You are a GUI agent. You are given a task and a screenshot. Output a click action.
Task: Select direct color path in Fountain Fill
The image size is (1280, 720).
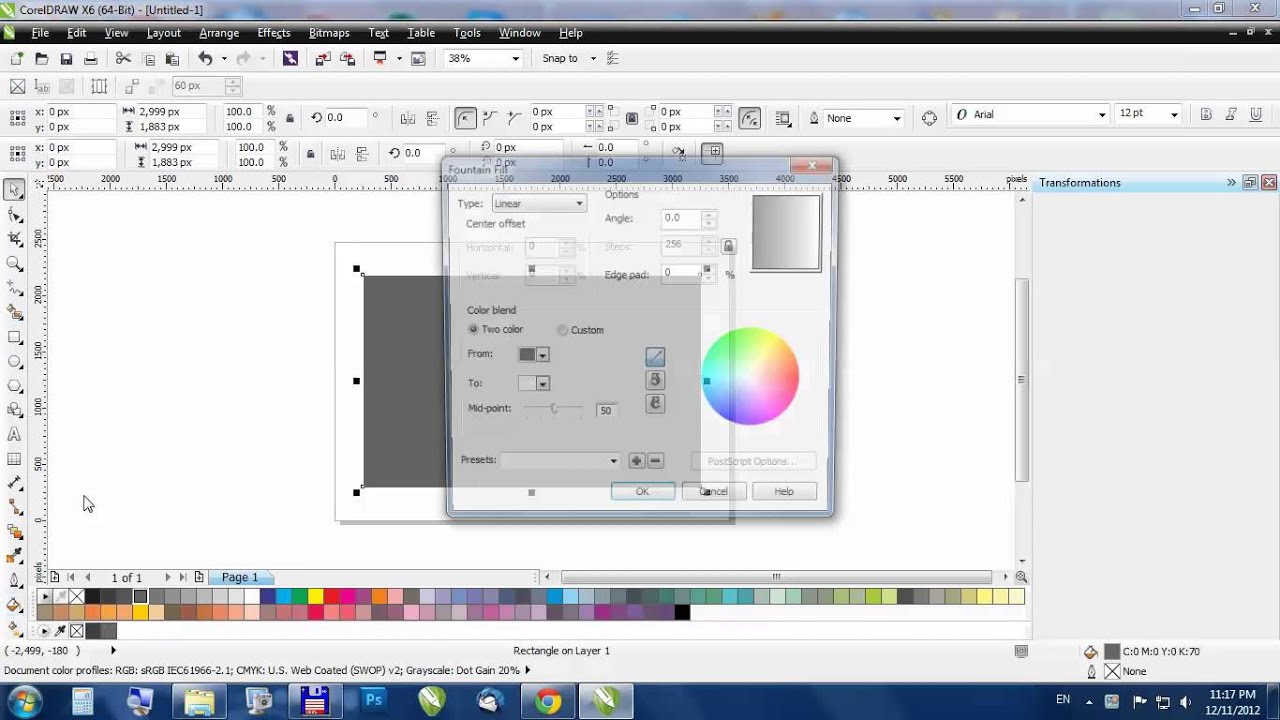[655, 357]
